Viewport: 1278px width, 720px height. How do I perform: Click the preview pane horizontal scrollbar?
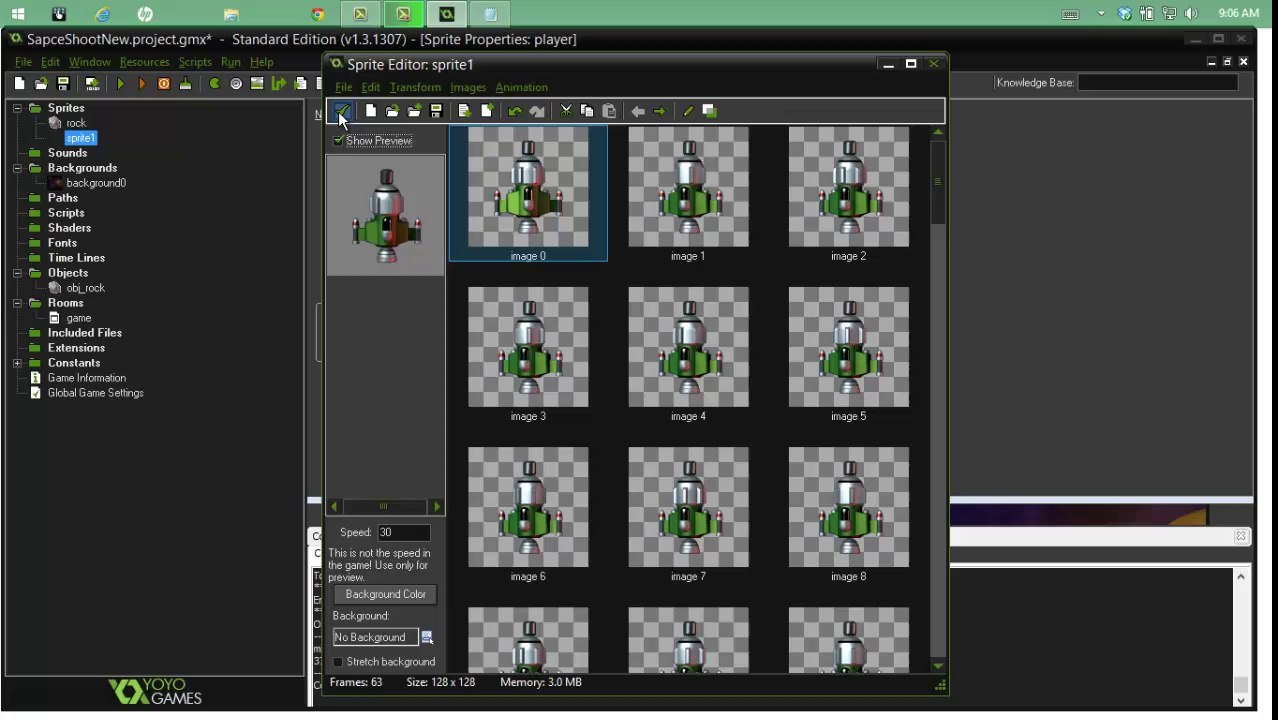click(385, 507)
